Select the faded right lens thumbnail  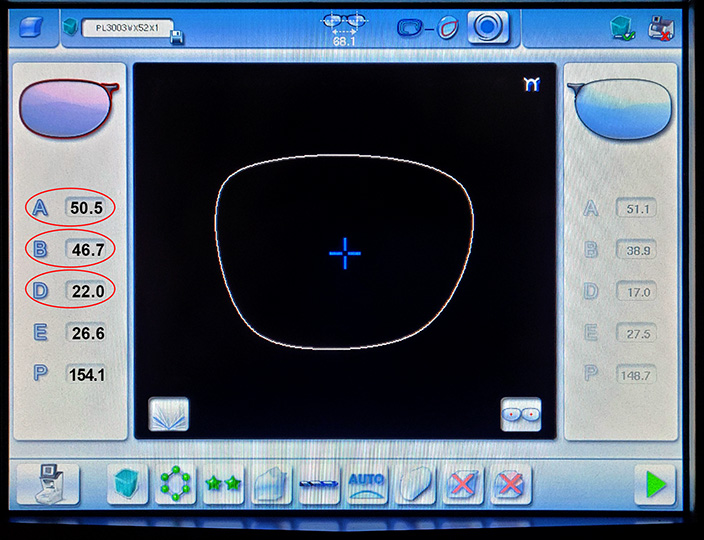coord(620,110)
